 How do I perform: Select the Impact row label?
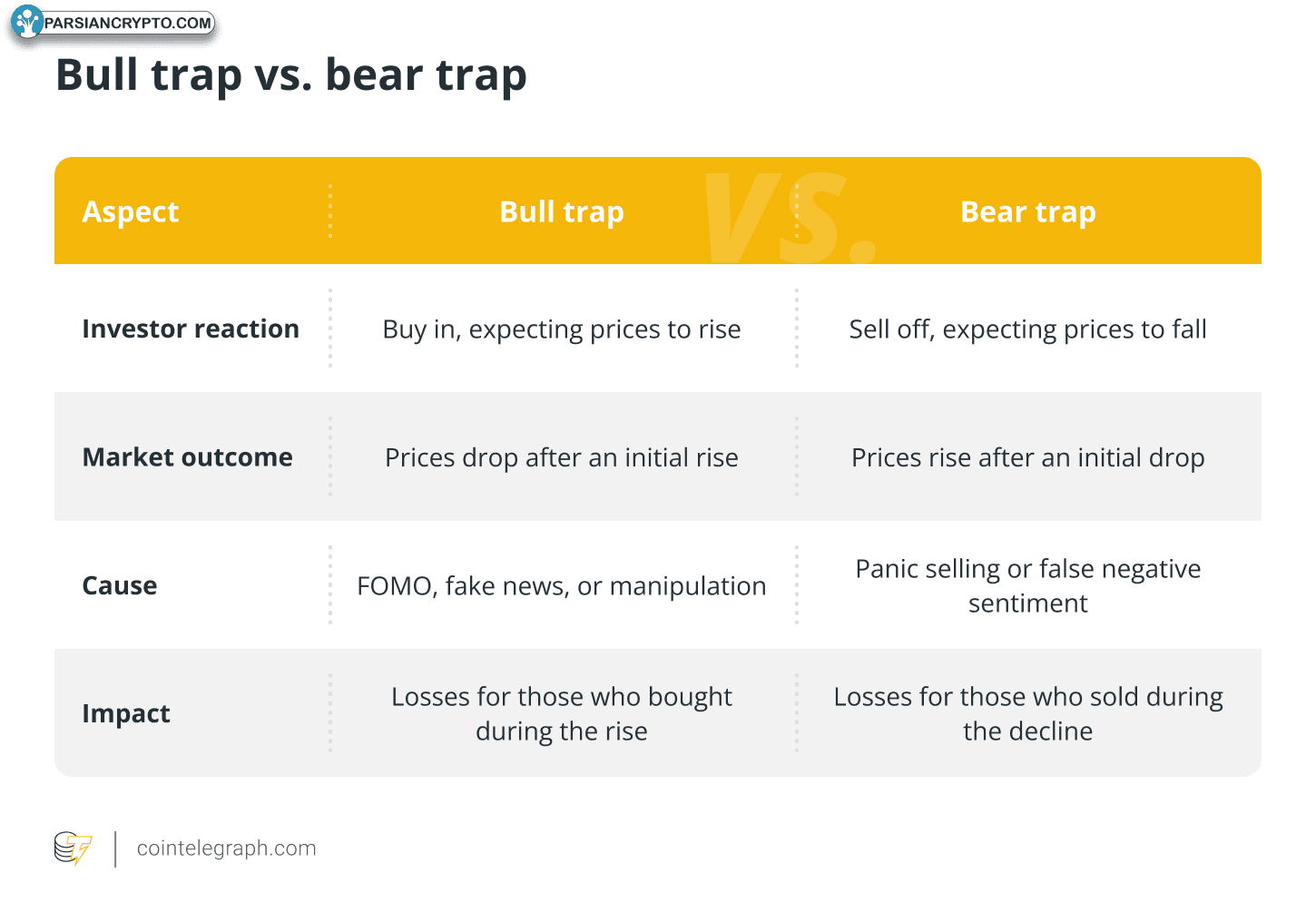(126, 713)
